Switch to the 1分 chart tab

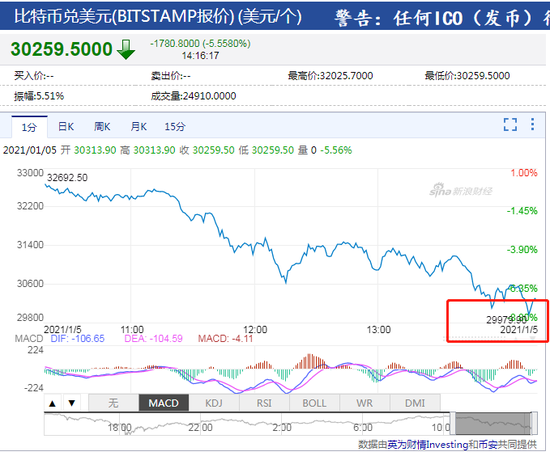pos(29,127)
